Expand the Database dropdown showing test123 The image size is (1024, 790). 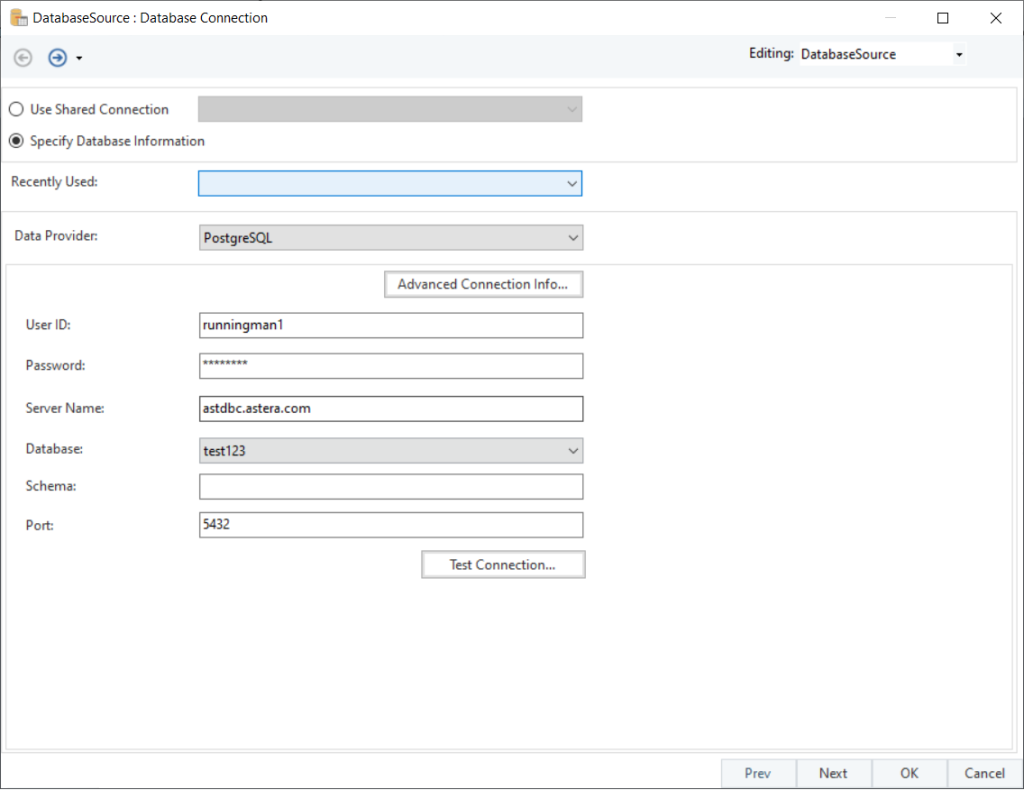pyautogui.click(x=571, y=450)
